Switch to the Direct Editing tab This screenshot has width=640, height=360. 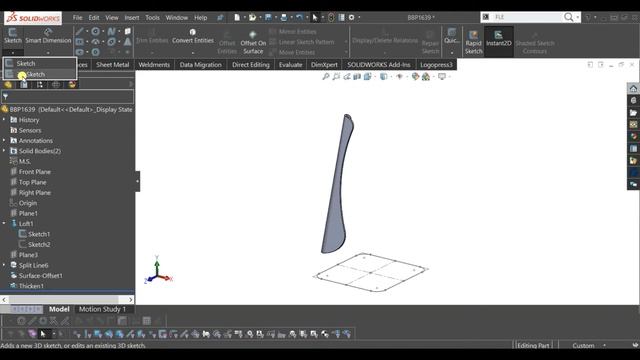(x=251, y=64)
